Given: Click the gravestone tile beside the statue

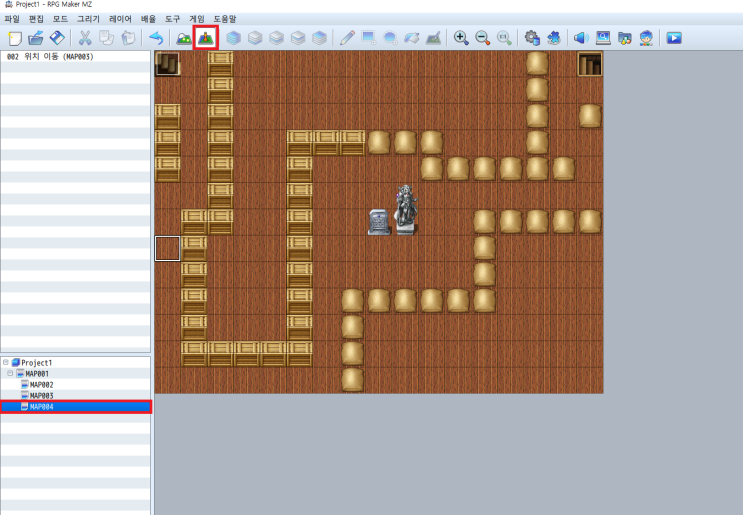Looking at the screenshot, I should [379, 222].
